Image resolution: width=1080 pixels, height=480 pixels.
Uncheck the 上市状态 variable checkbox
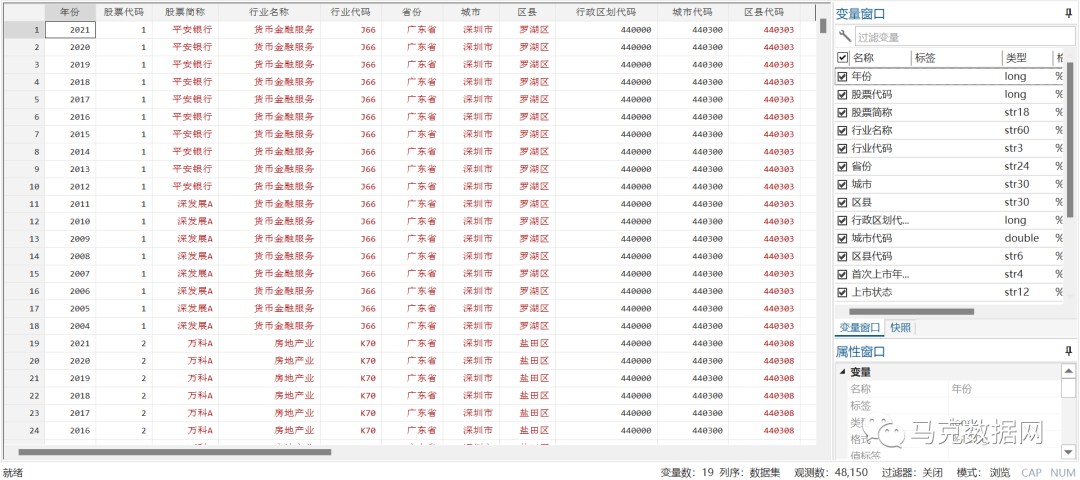point(842,292)
